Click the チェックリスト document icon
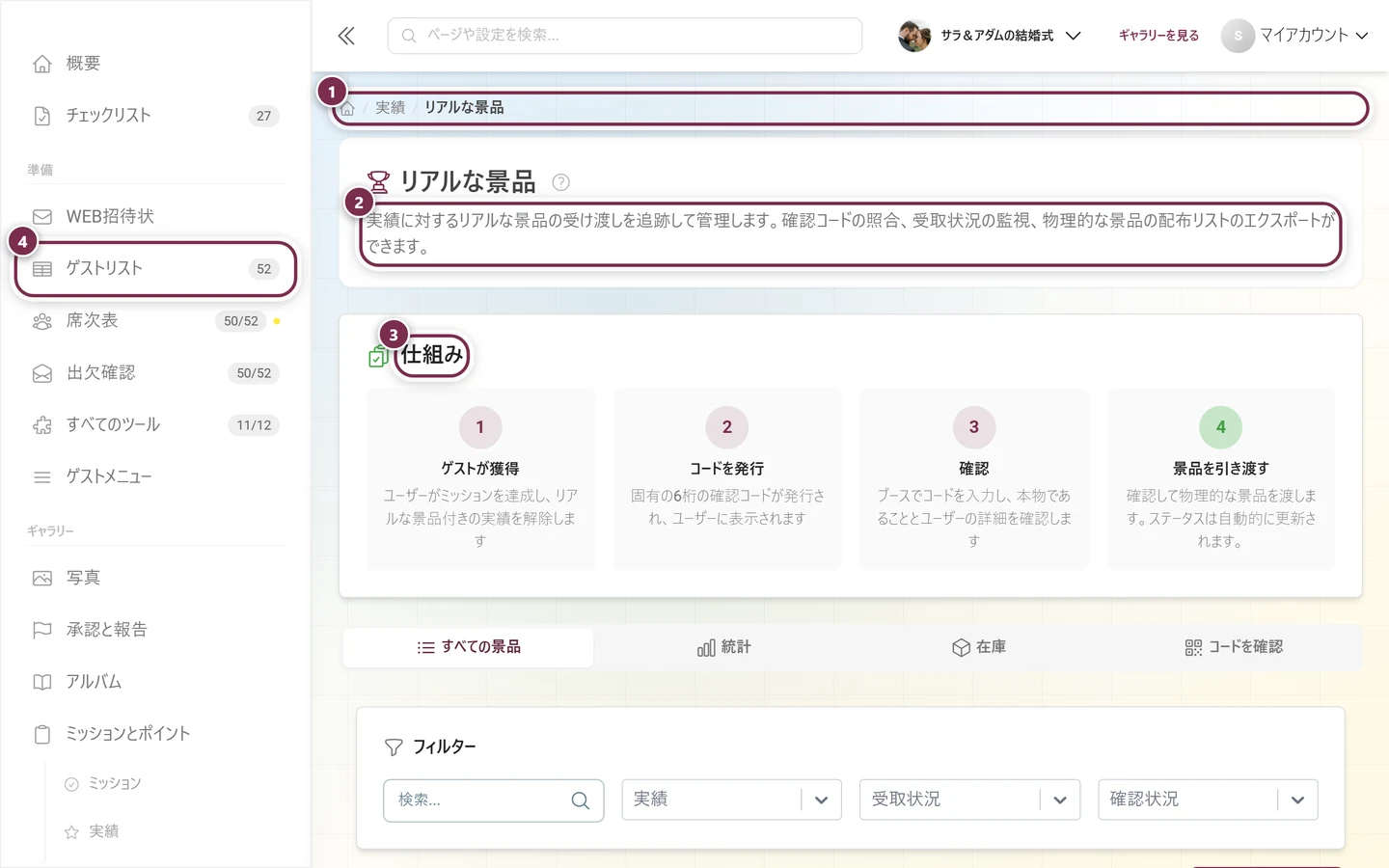 point(42,116)
